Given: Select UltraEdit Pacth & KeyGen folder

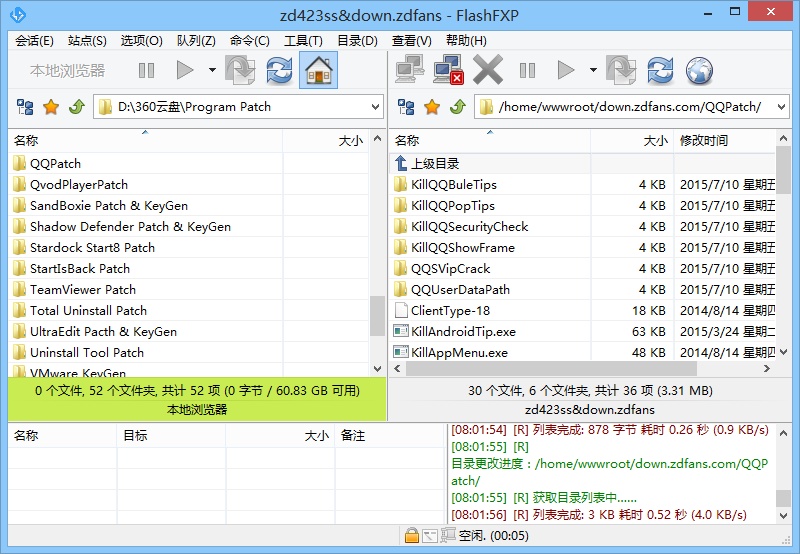Looking at the screenshot, I should click(x=103, y=332).
